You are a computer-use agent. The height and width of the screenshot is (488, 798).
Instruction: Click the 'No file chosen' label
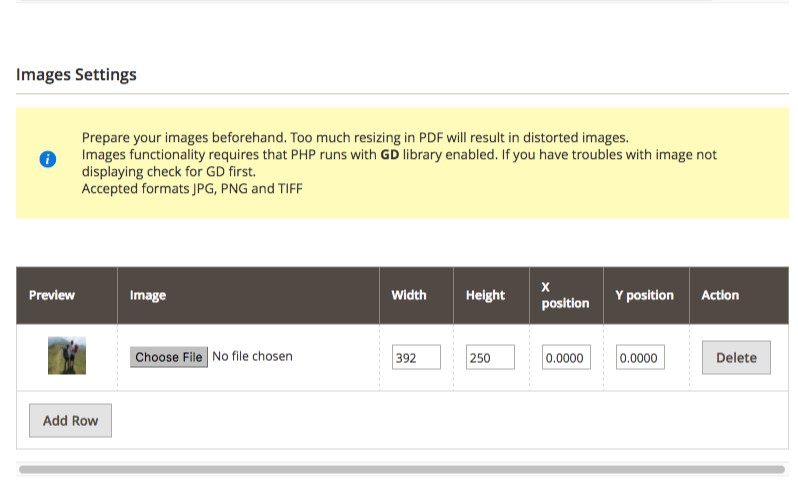(252, 356)
